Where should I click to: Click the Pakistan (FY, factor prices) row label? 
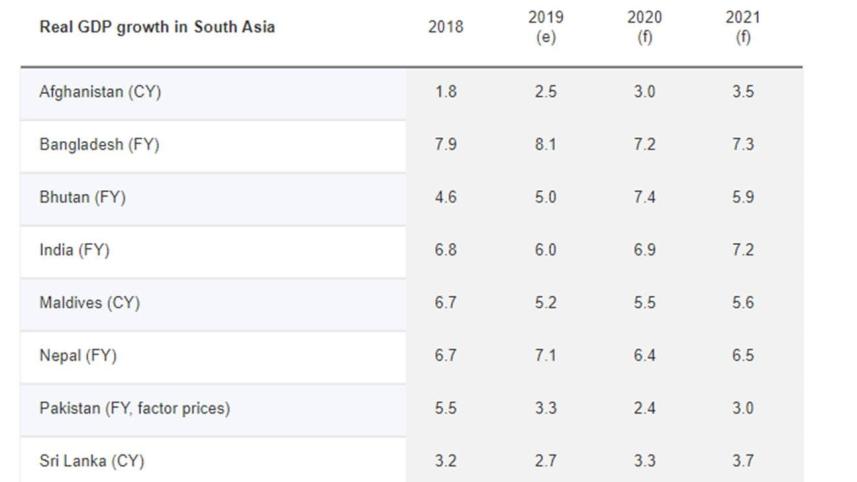pos(134,408)
